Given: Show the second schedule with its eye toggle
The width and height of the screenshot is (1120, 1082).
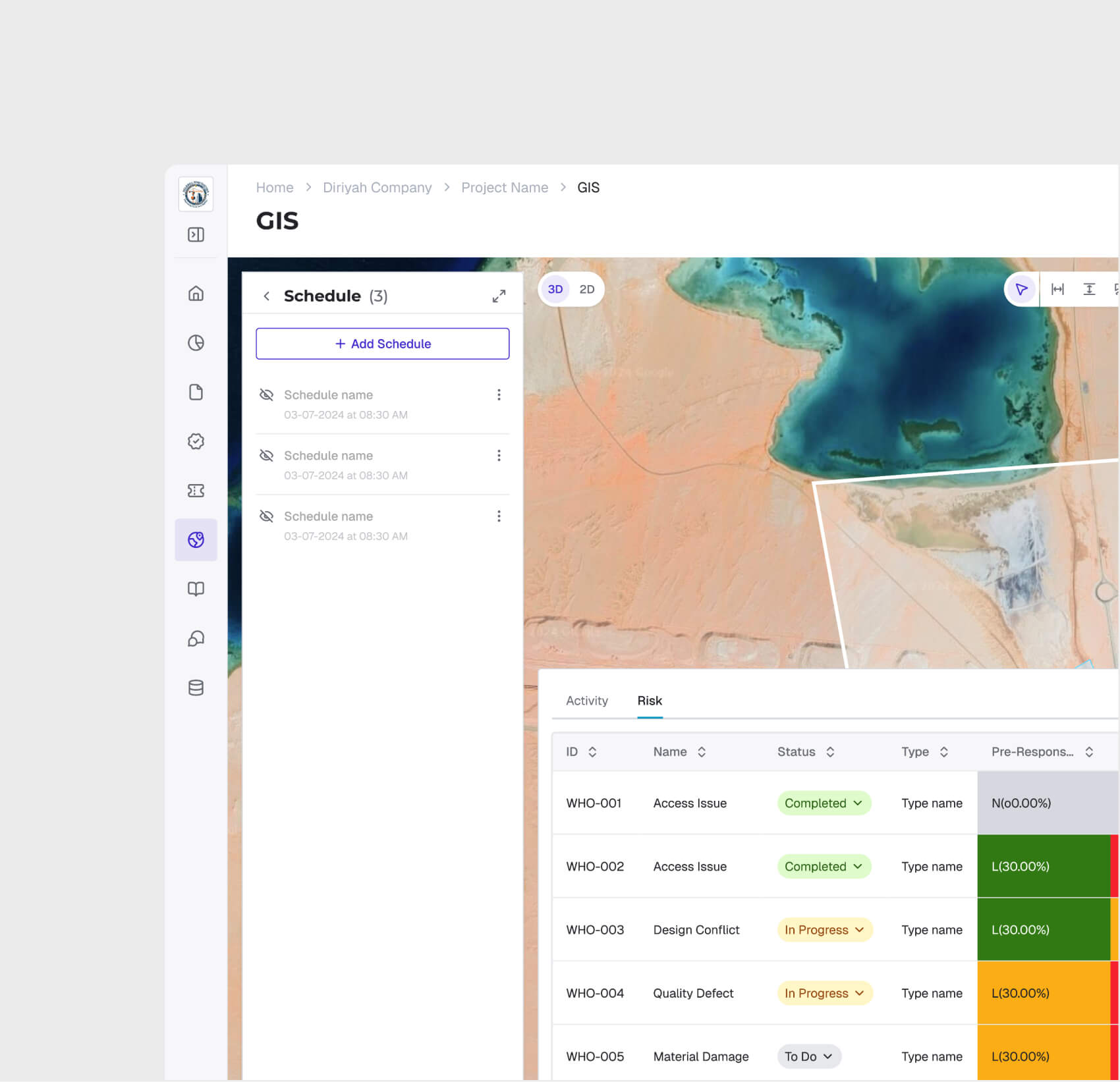Looking at the screenshot, I should coord(267,455).
